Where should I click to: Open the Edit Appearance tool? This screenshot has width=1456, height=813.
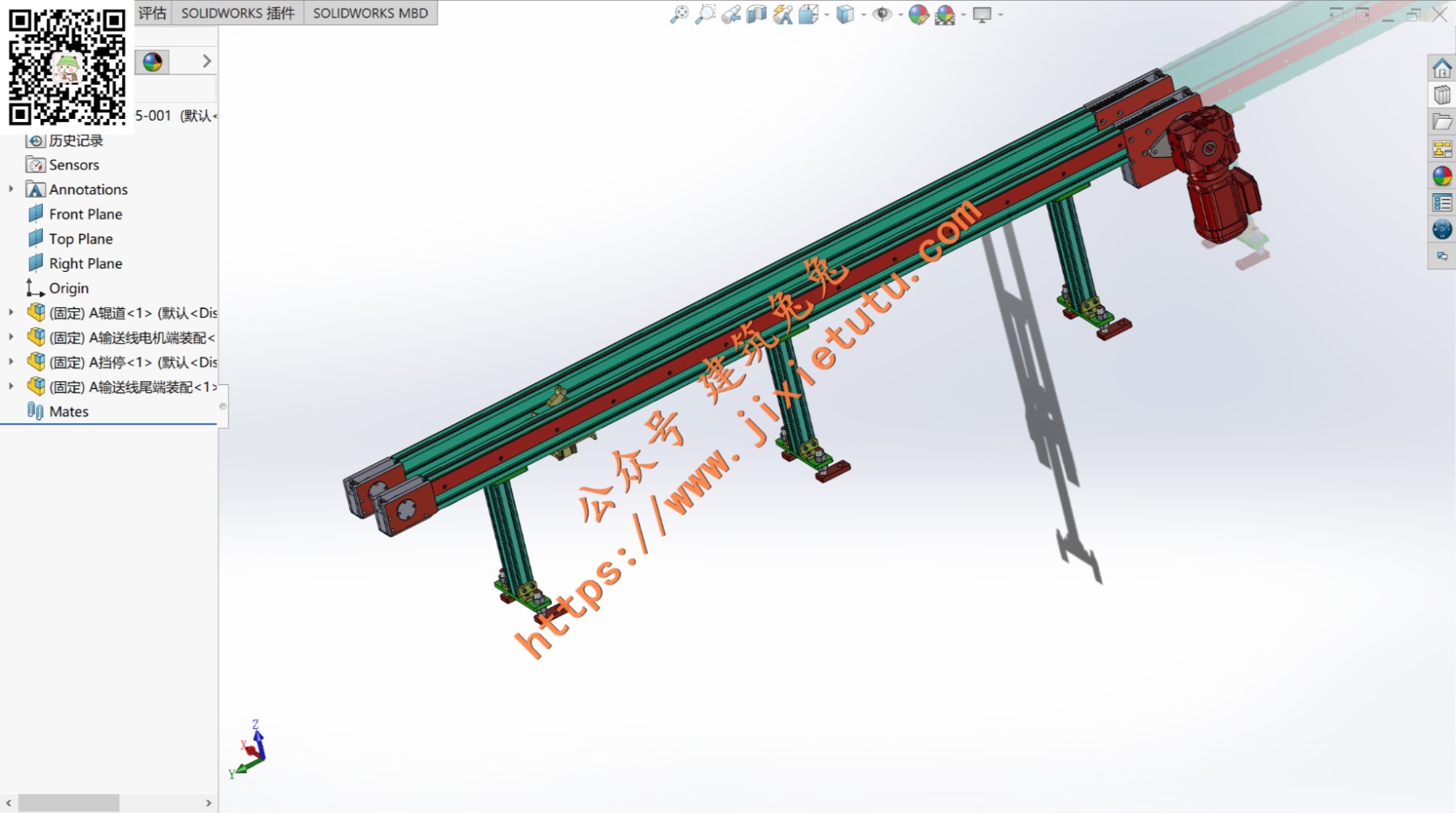pos(918,15)
